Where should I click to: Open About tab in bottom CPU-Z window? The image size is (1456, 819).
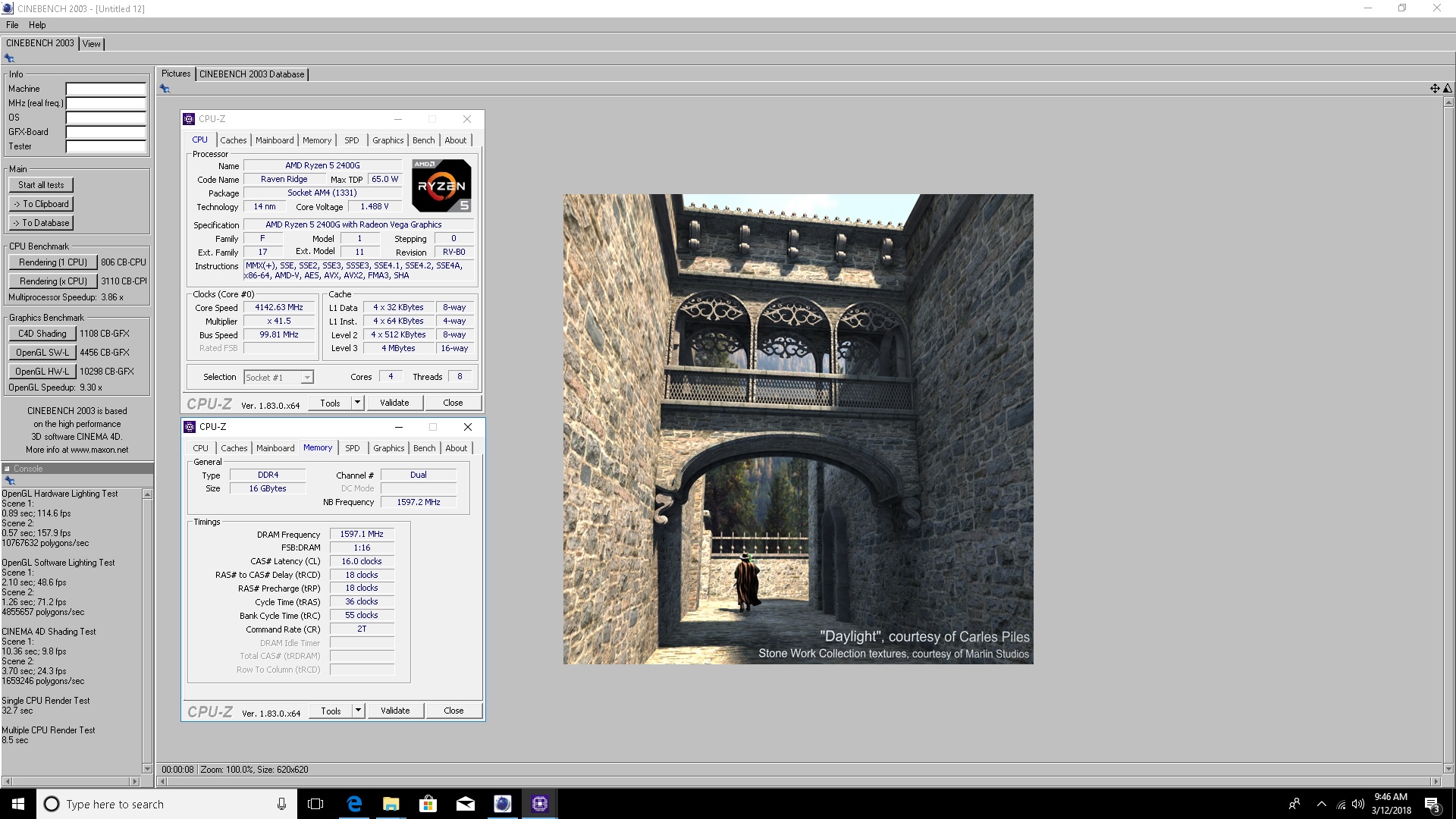(x=457, y=448)
